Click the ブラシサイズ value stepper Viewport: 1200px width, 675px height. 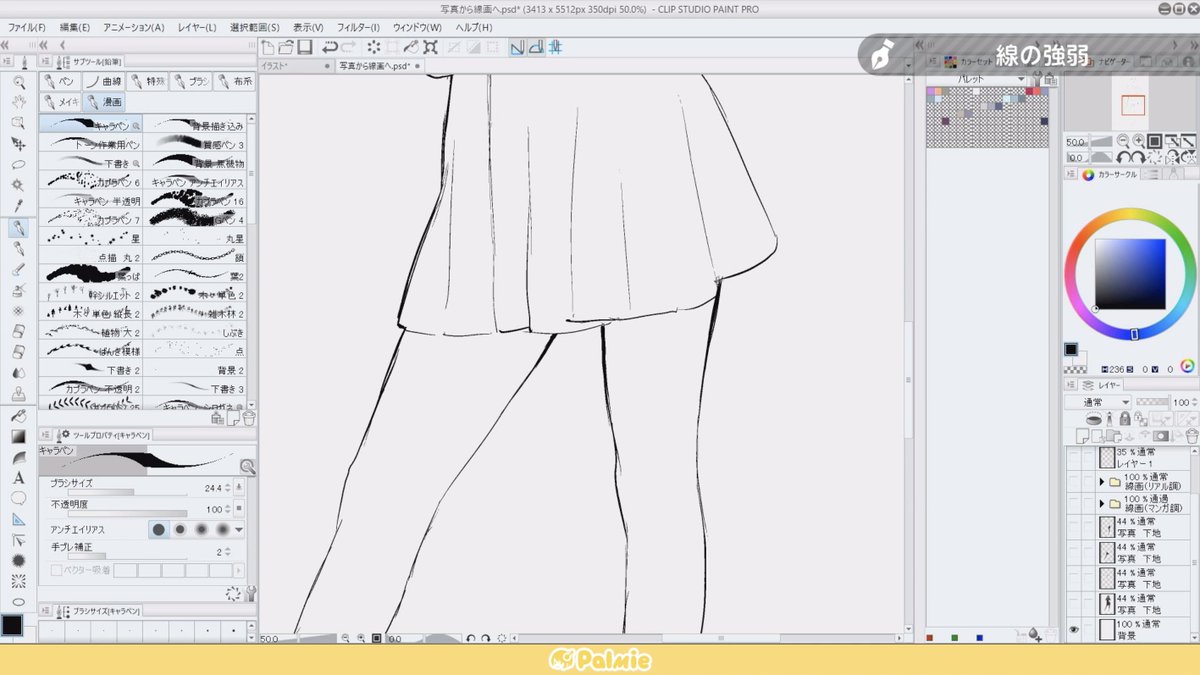(x=227, y=488)
